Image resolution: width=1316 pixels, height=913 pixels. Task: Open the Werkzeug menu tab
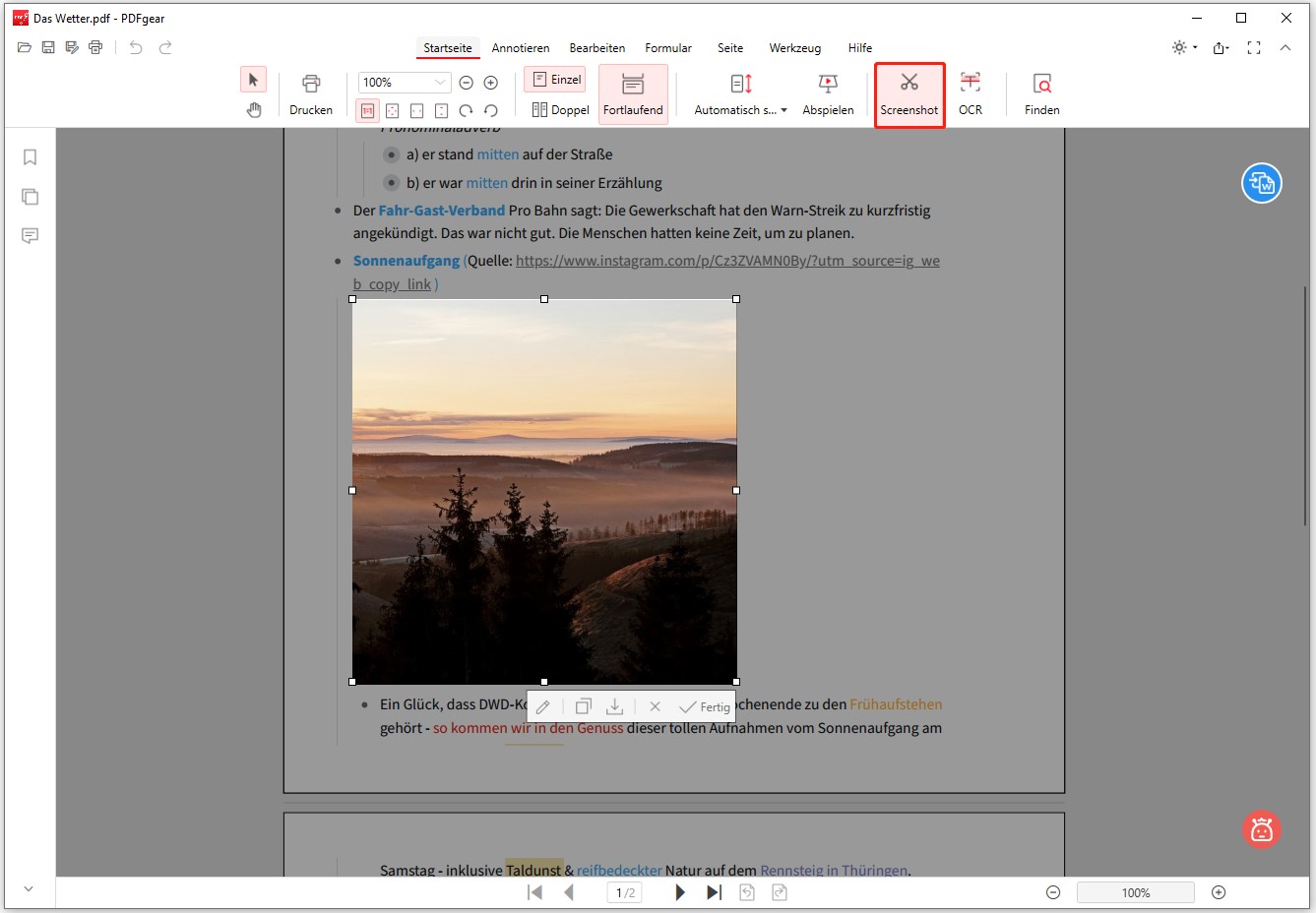[795, 47]
